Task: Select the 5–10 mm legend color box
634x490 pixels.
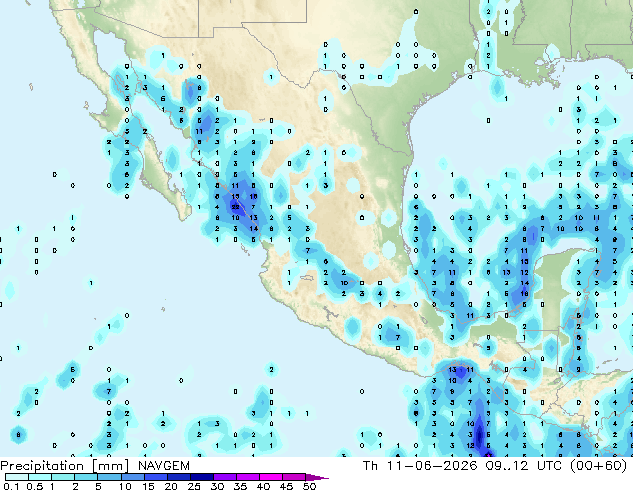Action: (x=109, y=477)
